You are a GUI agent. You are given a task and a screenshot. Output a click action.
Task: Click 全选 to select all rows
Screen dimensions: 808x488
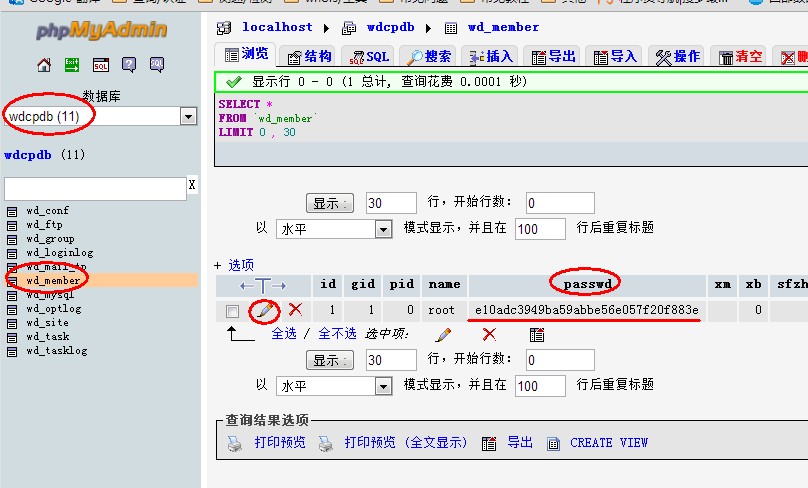(284, 334)
